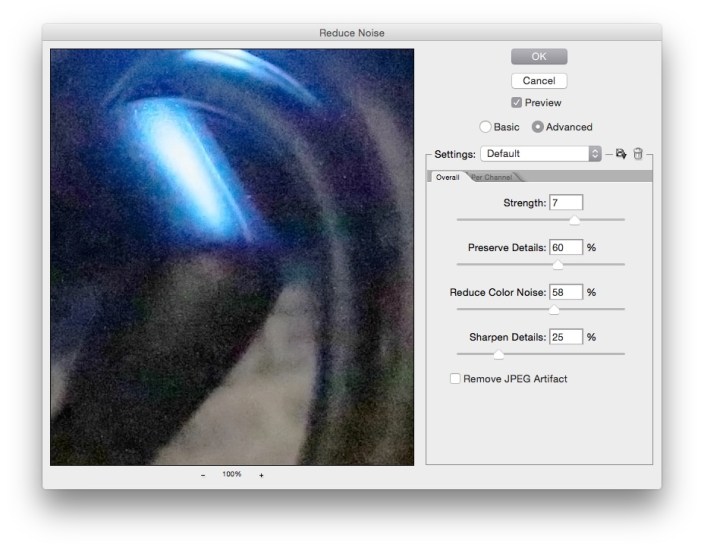Uncheck the Preview checkbox
The image size is (704, 550).
point(516,103)
